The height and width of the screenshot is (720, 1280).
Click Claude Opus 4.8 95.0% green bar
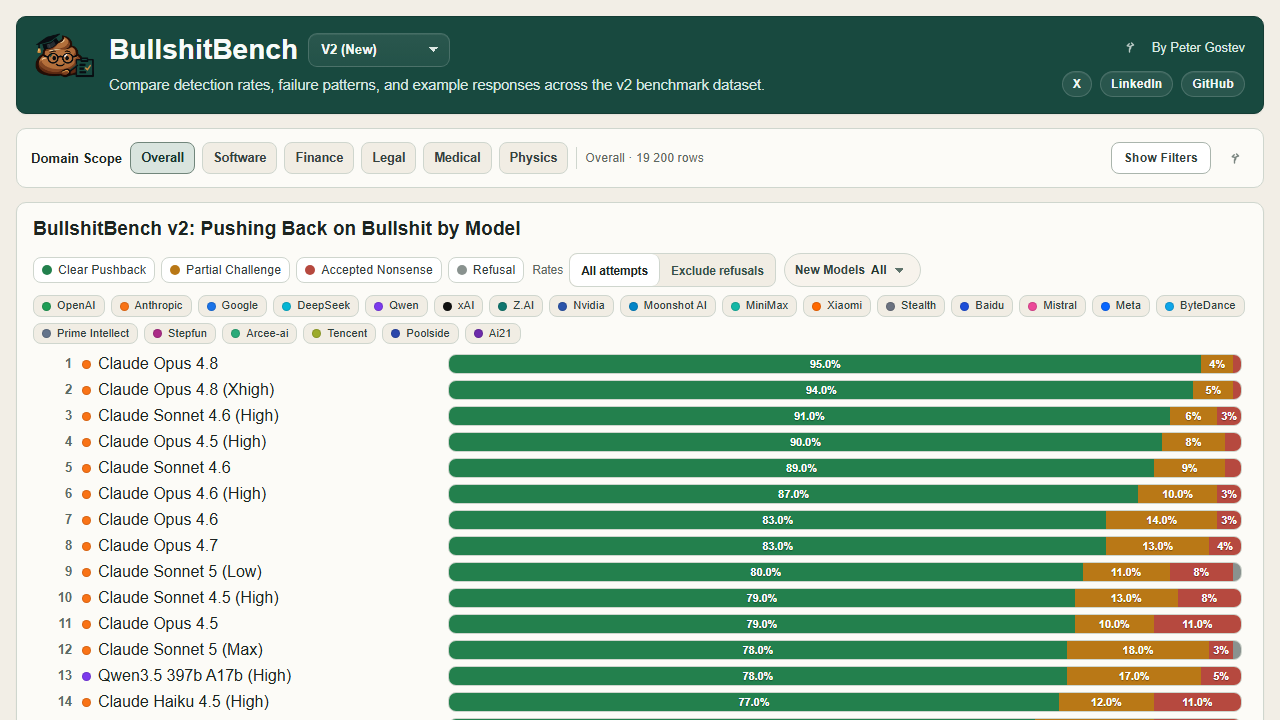click(825, 364)
